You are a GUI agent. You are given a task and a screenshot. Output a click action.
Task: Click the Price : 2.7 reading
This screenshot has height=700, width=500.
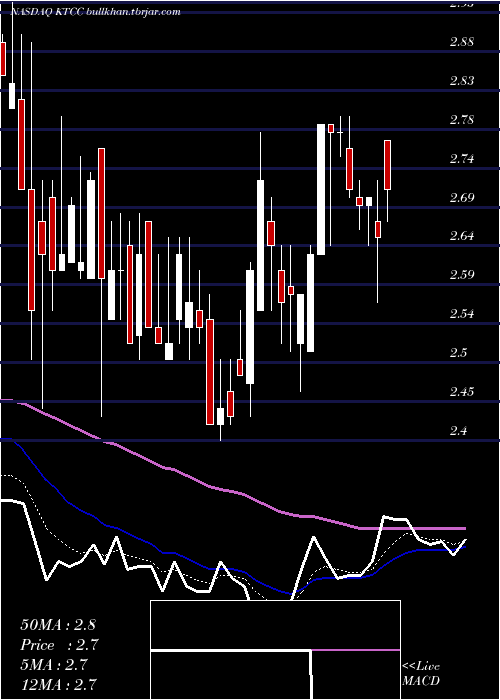[59, 645]
